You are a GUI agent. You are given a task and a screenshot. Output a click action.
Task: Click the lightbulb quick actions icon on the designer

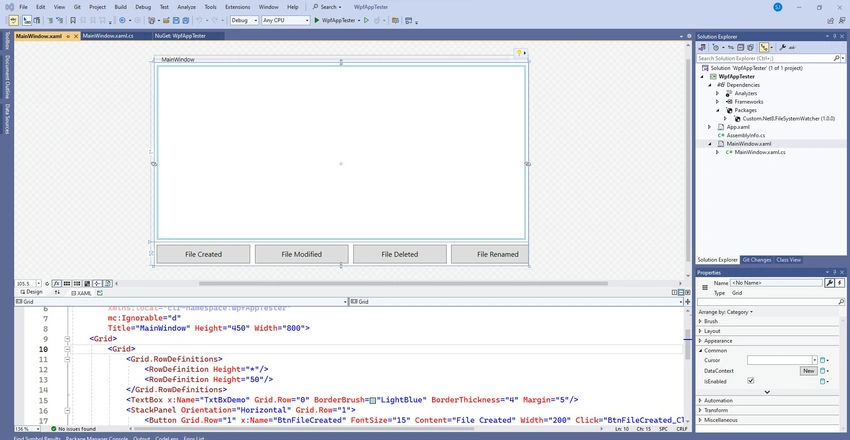point(519,53)
